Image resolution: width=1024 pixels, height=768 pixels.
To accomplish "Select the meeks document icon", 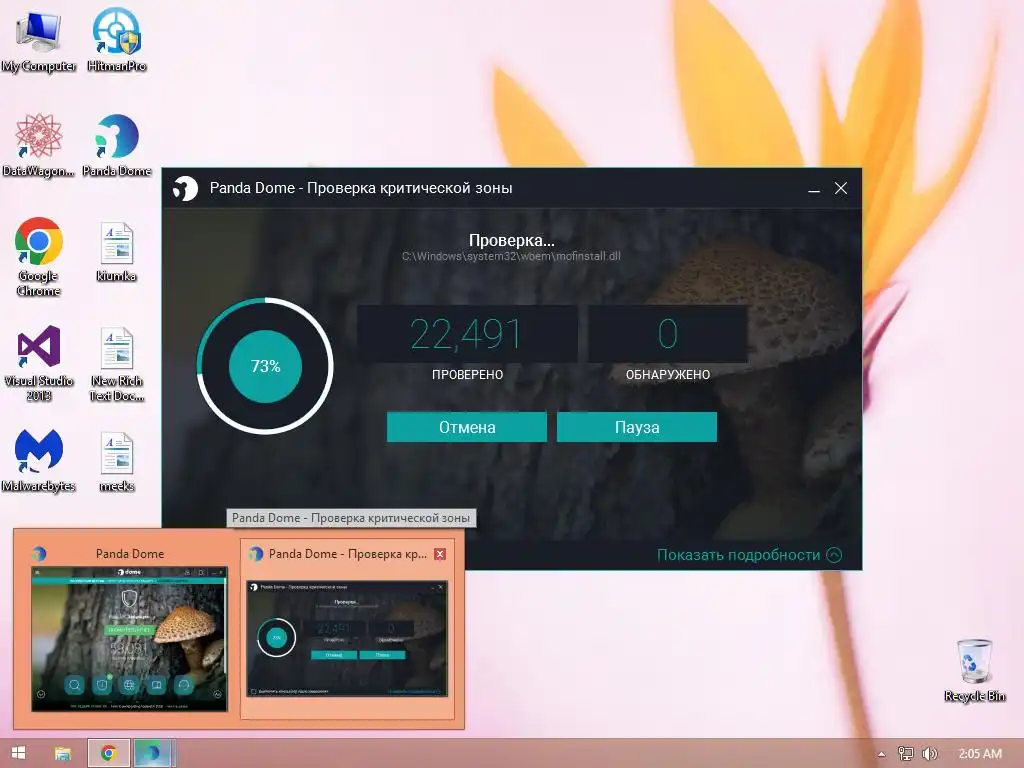I will [117, 461].
